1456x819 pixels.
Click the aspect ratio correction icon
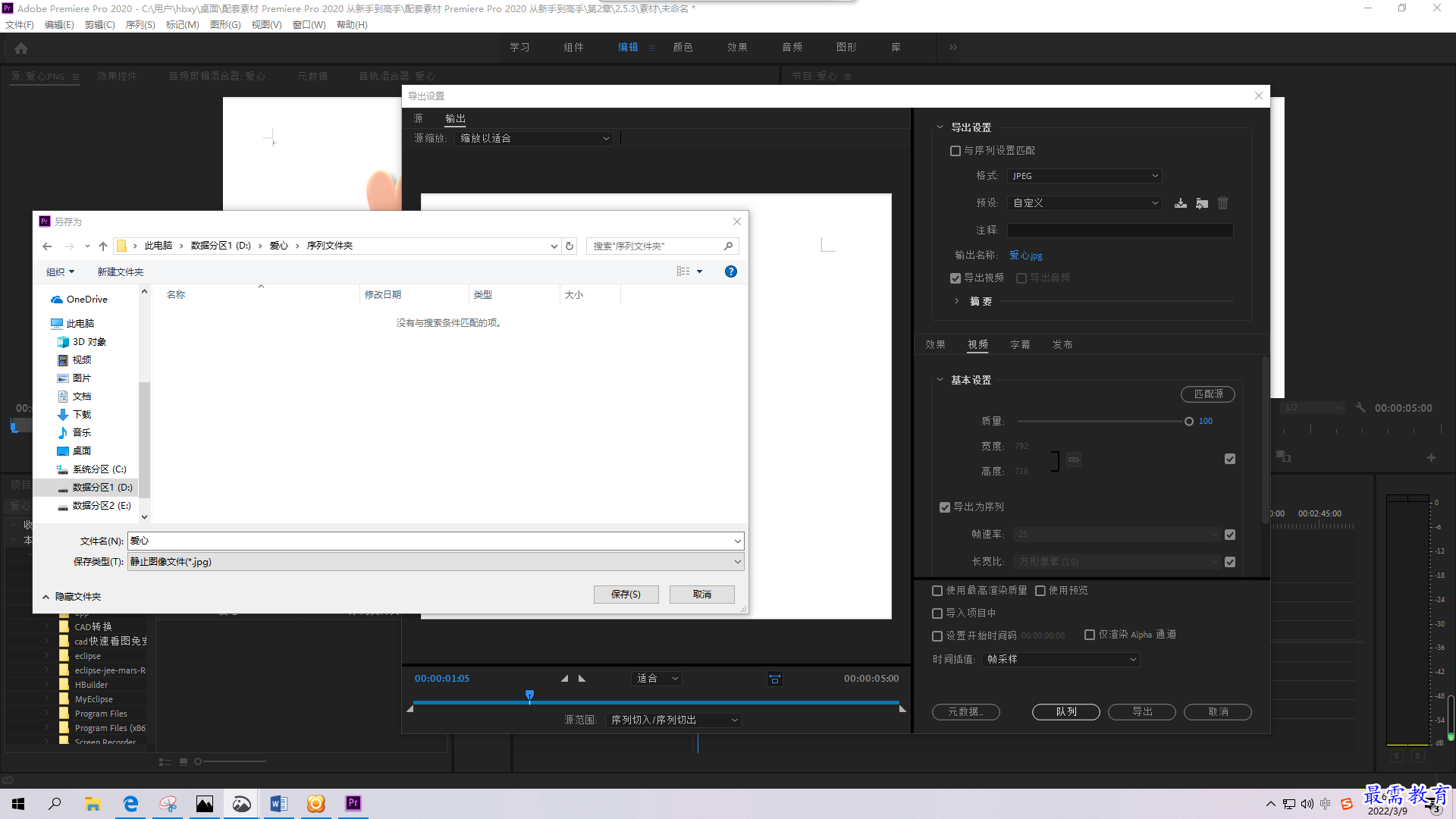(x=774, y=679)
